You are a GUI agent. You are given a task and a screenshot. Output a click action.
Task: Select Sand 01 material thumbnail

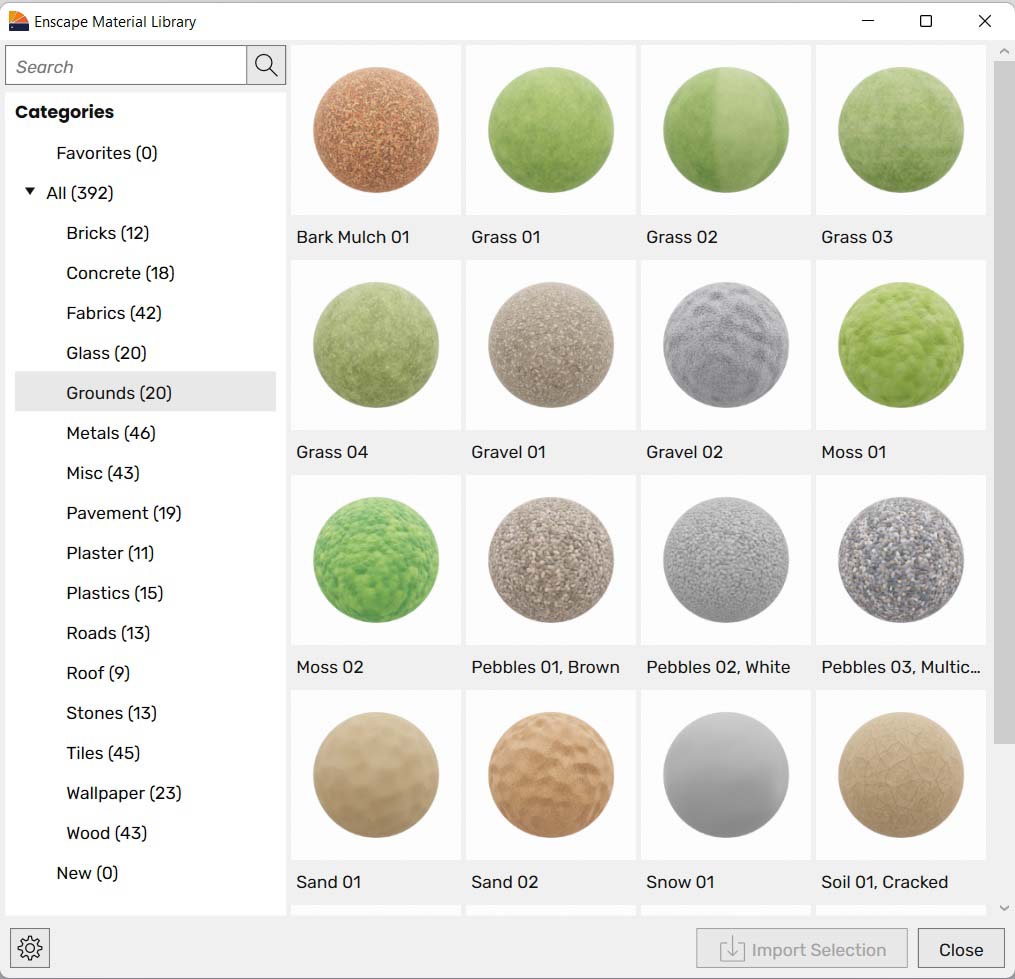tap(375, 774)
